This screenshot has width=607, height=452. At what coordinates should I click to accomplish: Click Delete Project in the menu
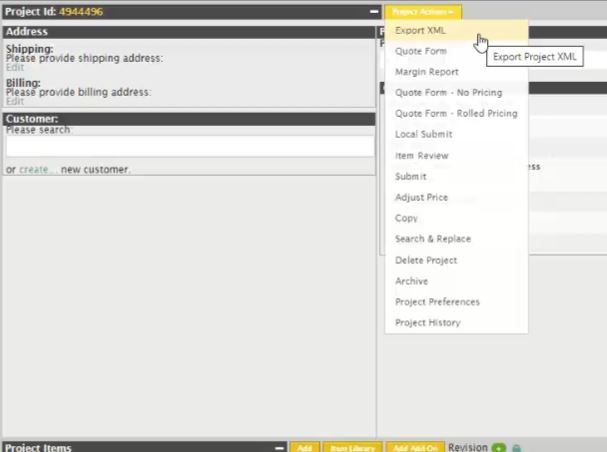pos(426,260)
